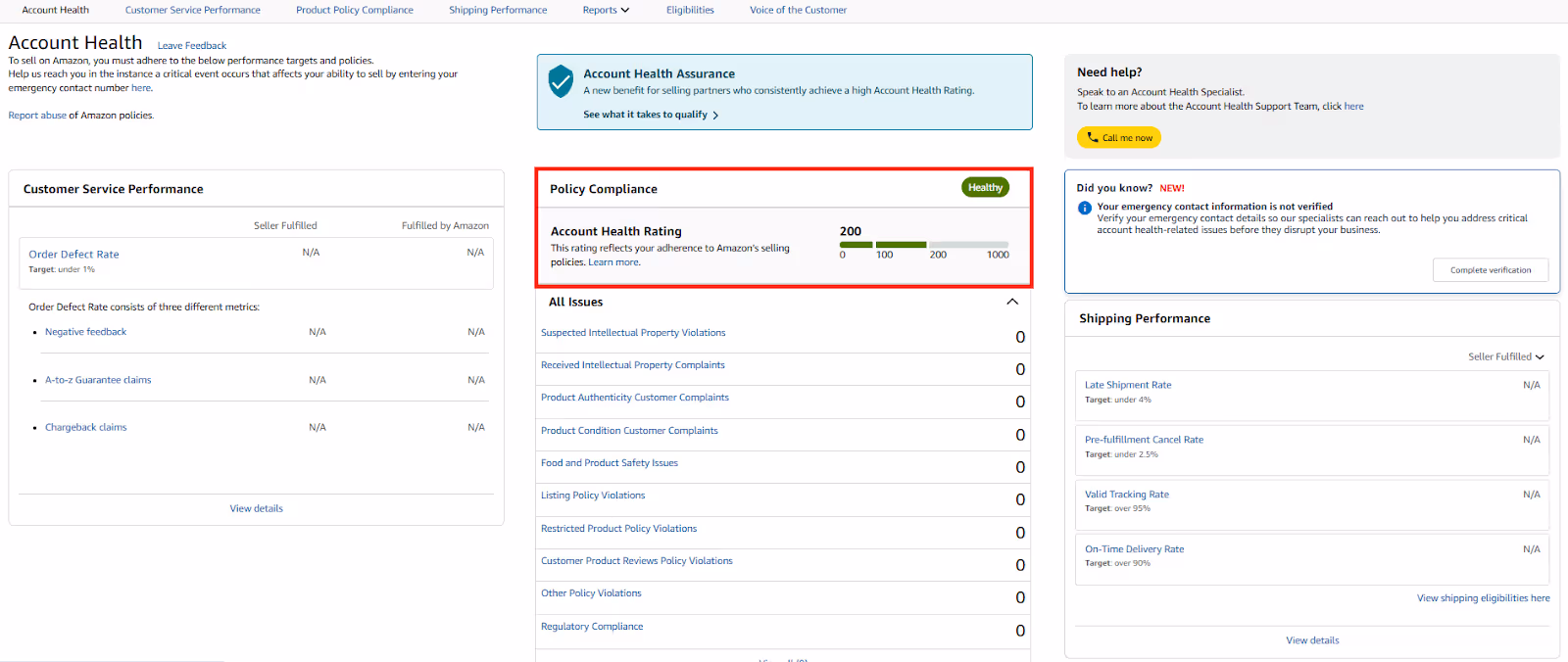Click View details under Shipping Performance
Image resolution: width=1568 pixels, height=662 pixels.
click(1312, 640)
